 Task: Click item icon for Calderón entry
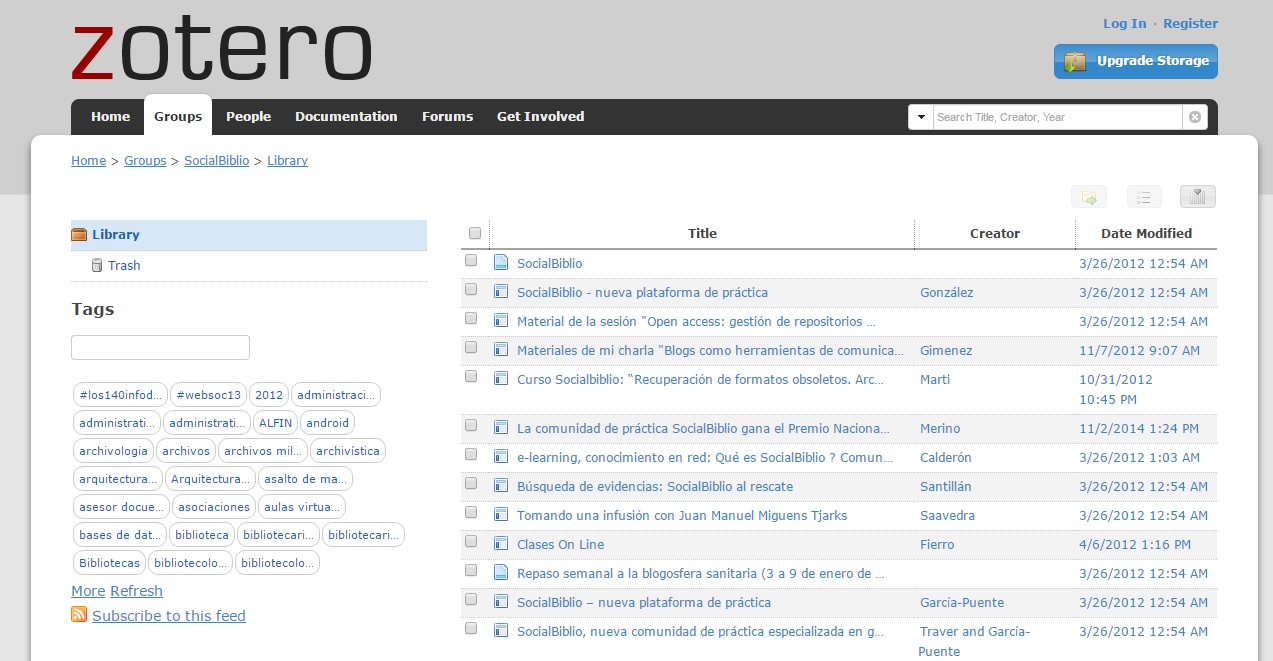pyautogui.click(x=501, y=457)
